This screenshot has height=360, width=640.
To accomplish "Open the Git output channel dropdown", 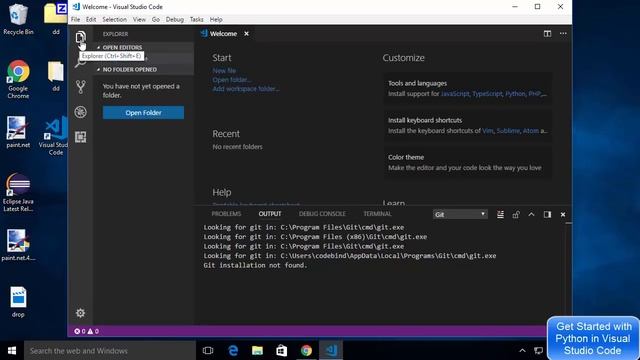I will coord(460,214).
